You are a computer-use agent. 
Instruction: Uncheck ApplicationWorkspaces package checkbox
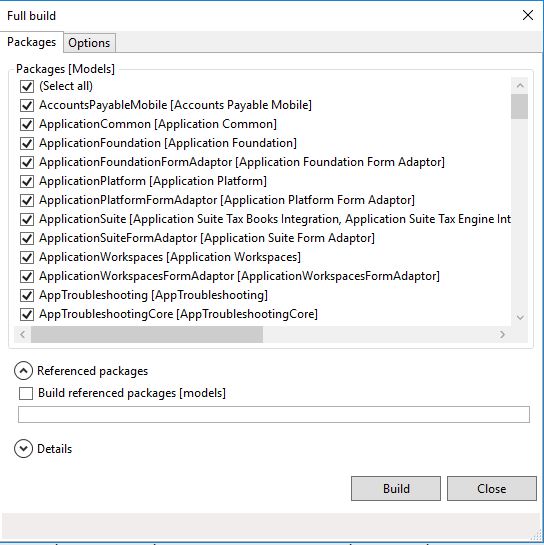pyautogui.click(x=27, y=258)
